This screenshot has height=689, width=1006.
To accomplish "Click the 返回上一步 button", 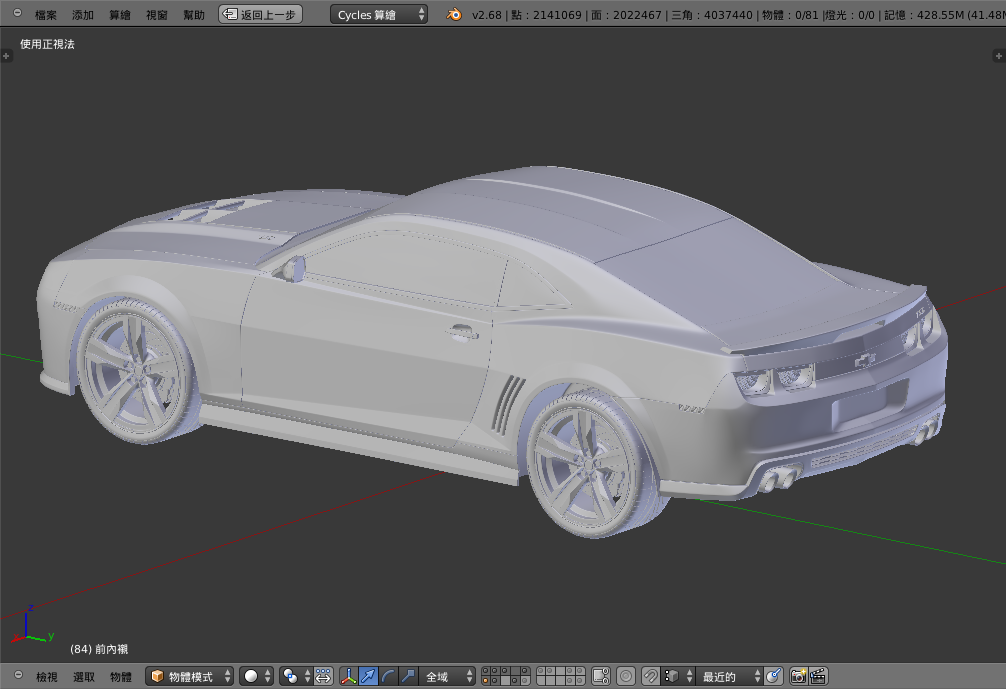I will tap(260, 15).
